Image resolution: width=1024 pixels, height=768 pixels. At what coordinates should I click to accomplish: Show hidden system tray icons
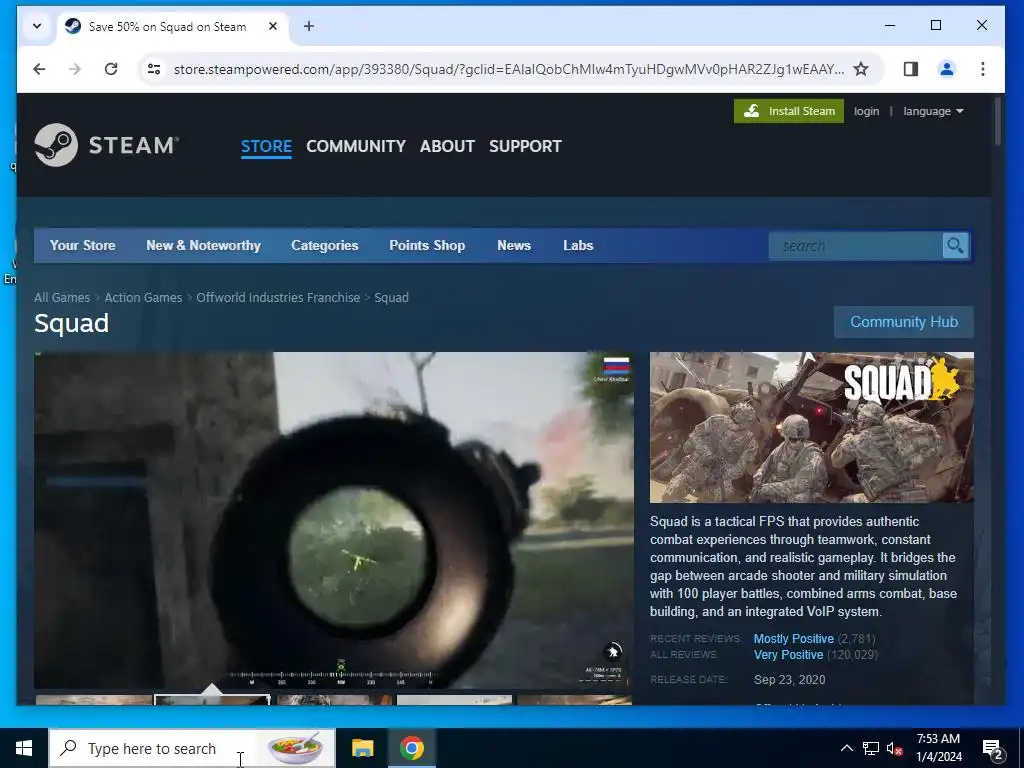[846, 748]
